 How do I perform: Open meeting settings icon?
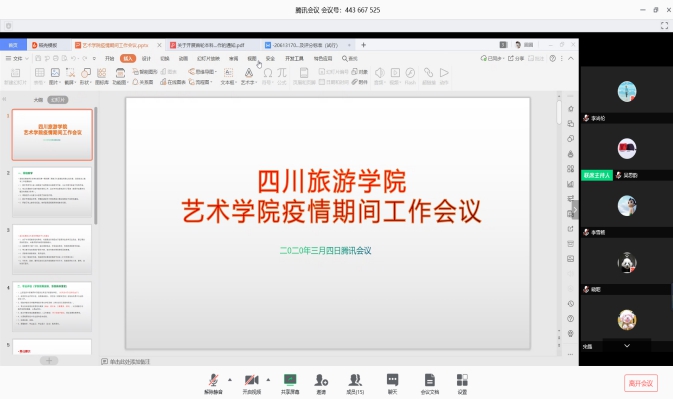[x=462, y=384]
